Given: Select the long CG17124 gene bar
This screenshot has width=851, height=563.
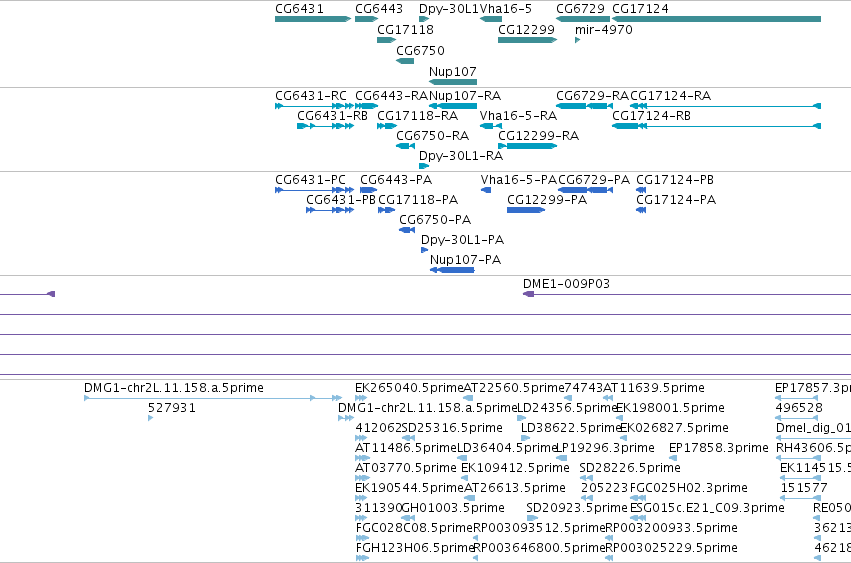Looking at the screenshot, I should (x=716, y=19).
